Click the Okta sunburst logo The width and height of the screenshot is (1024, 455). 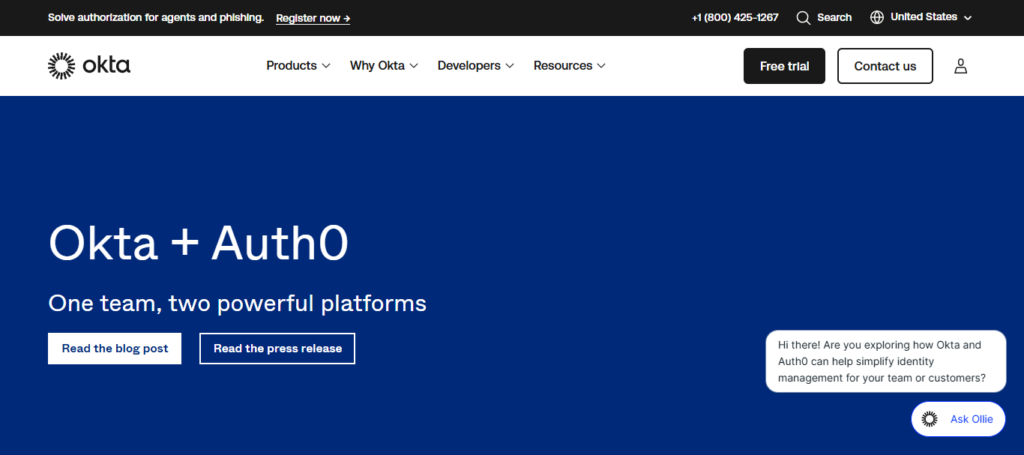click(x=62, y=66)
